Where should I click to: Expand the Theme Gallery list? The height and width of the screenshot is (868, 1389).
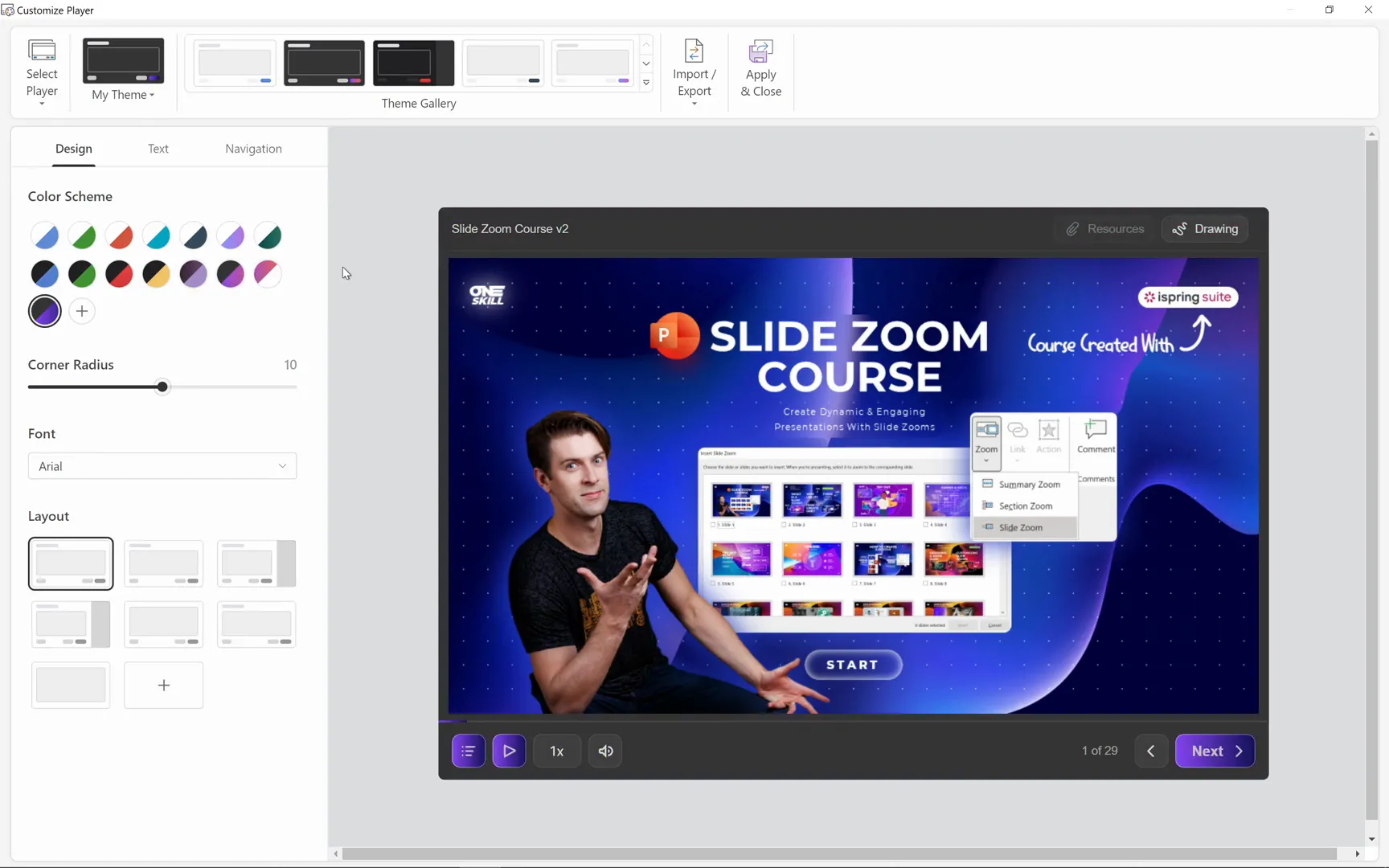(646, 82)
